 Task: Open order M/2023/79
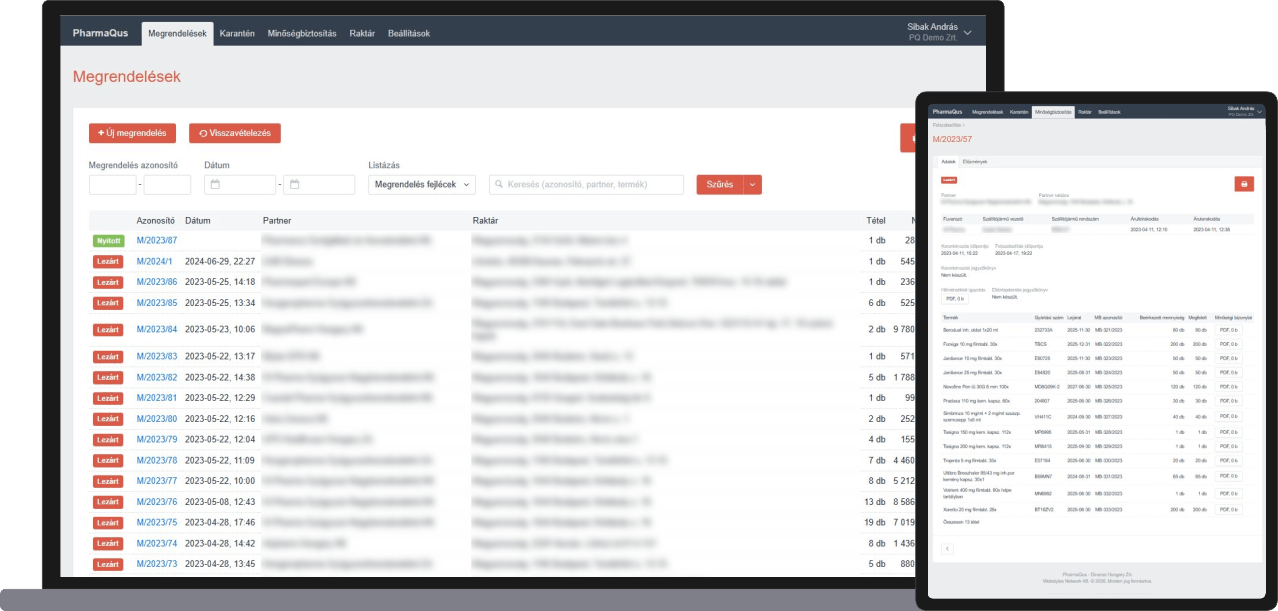tap(157, 439)
